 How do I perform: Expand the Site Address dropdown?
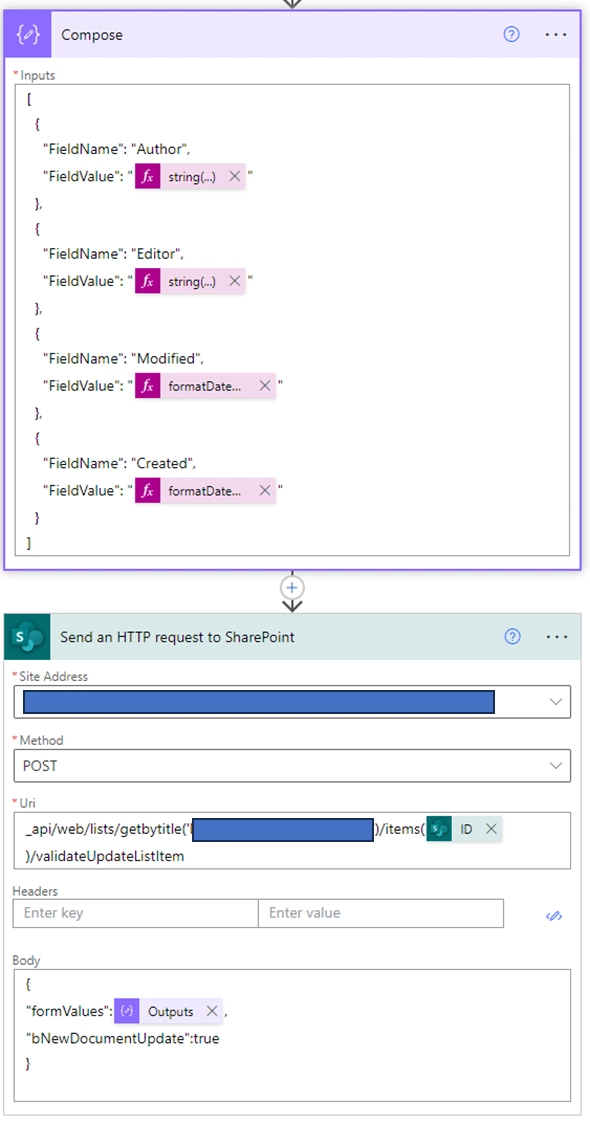click(556, 702)
